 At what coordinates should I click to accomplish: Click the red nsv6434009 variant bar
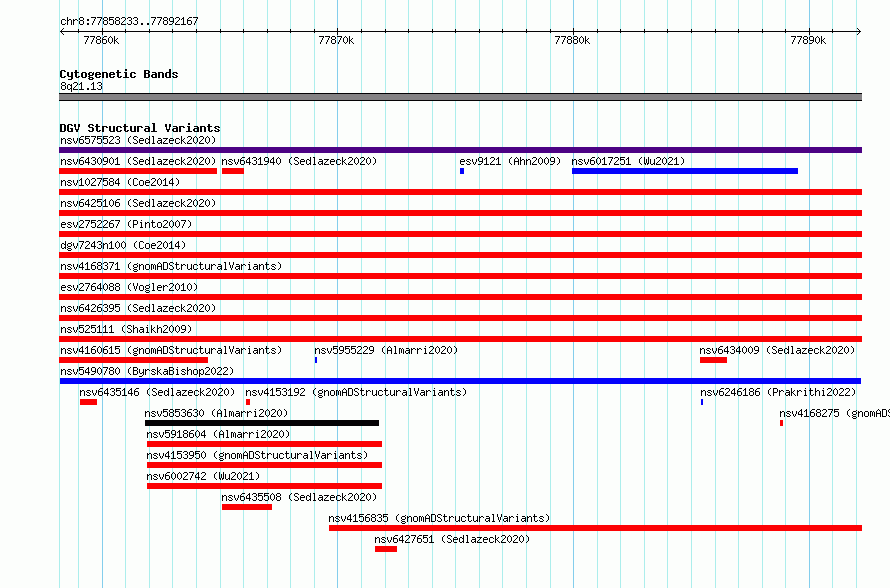(713, 360)
